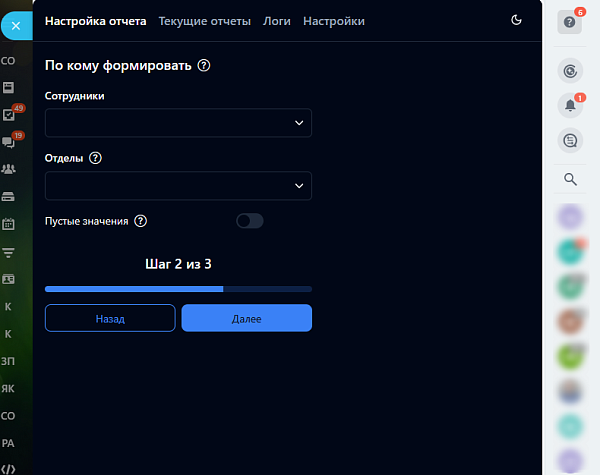Switch to Текущие отчеты tab
600x475 pixels.
pos(205,21)
